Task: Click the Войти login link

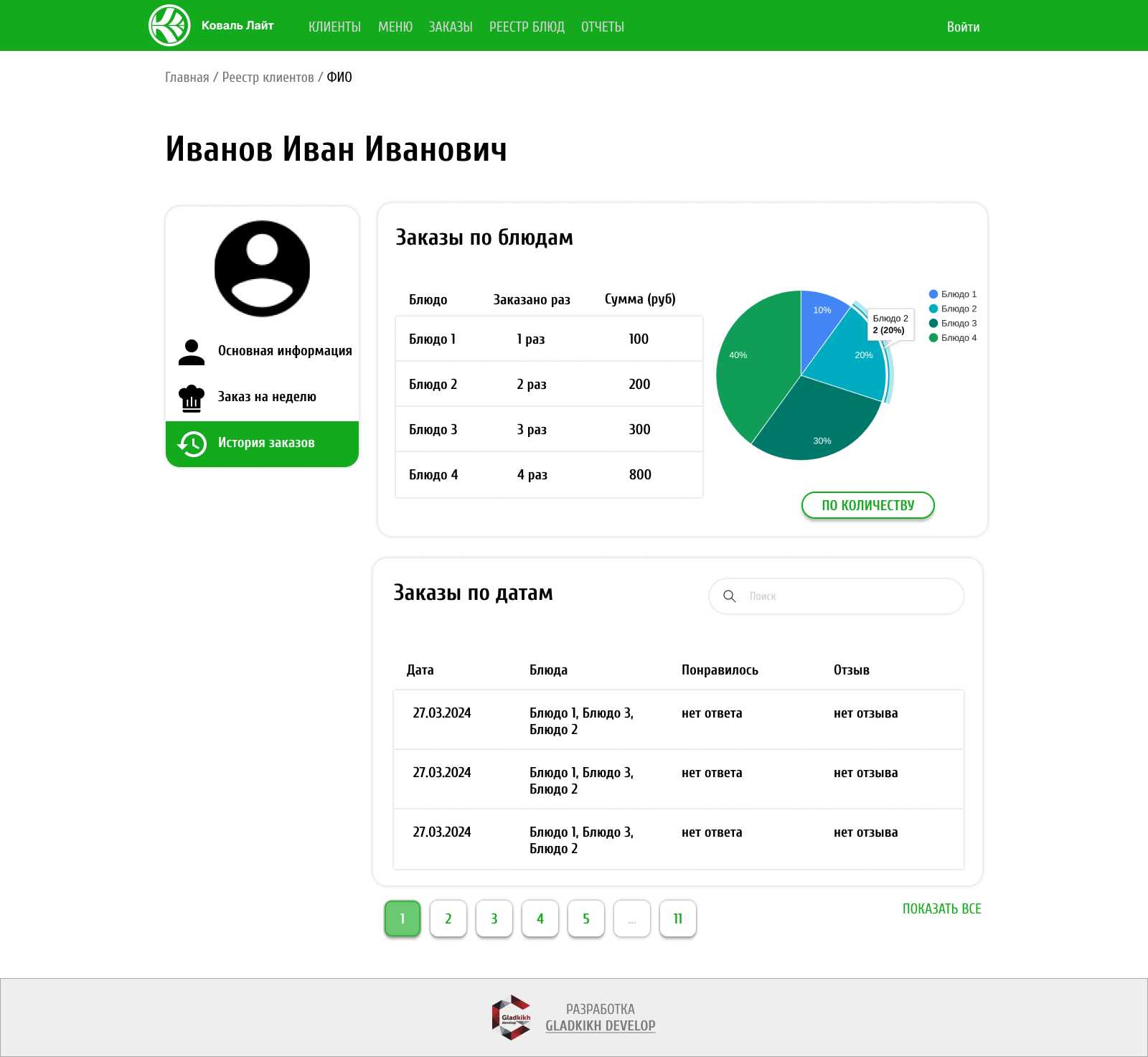Action: pyautogui.click(x=963, y=27)
